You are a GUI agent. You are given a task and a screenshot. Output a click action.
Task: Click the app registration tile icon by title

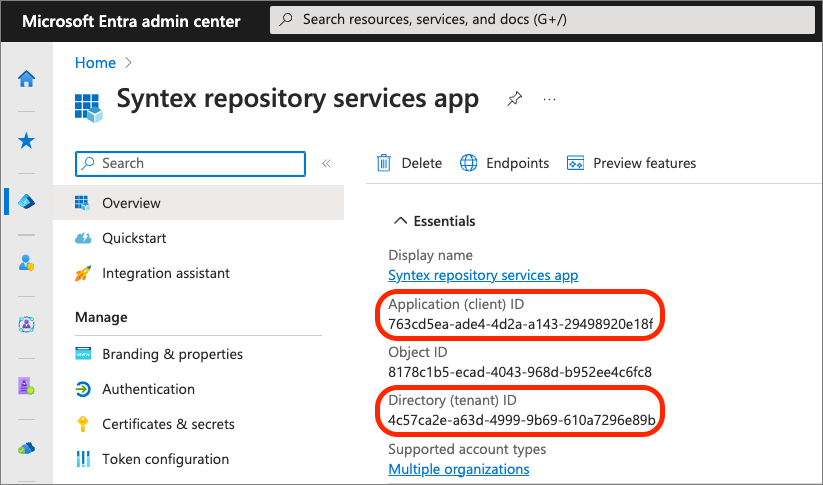[x=88, y=108]
